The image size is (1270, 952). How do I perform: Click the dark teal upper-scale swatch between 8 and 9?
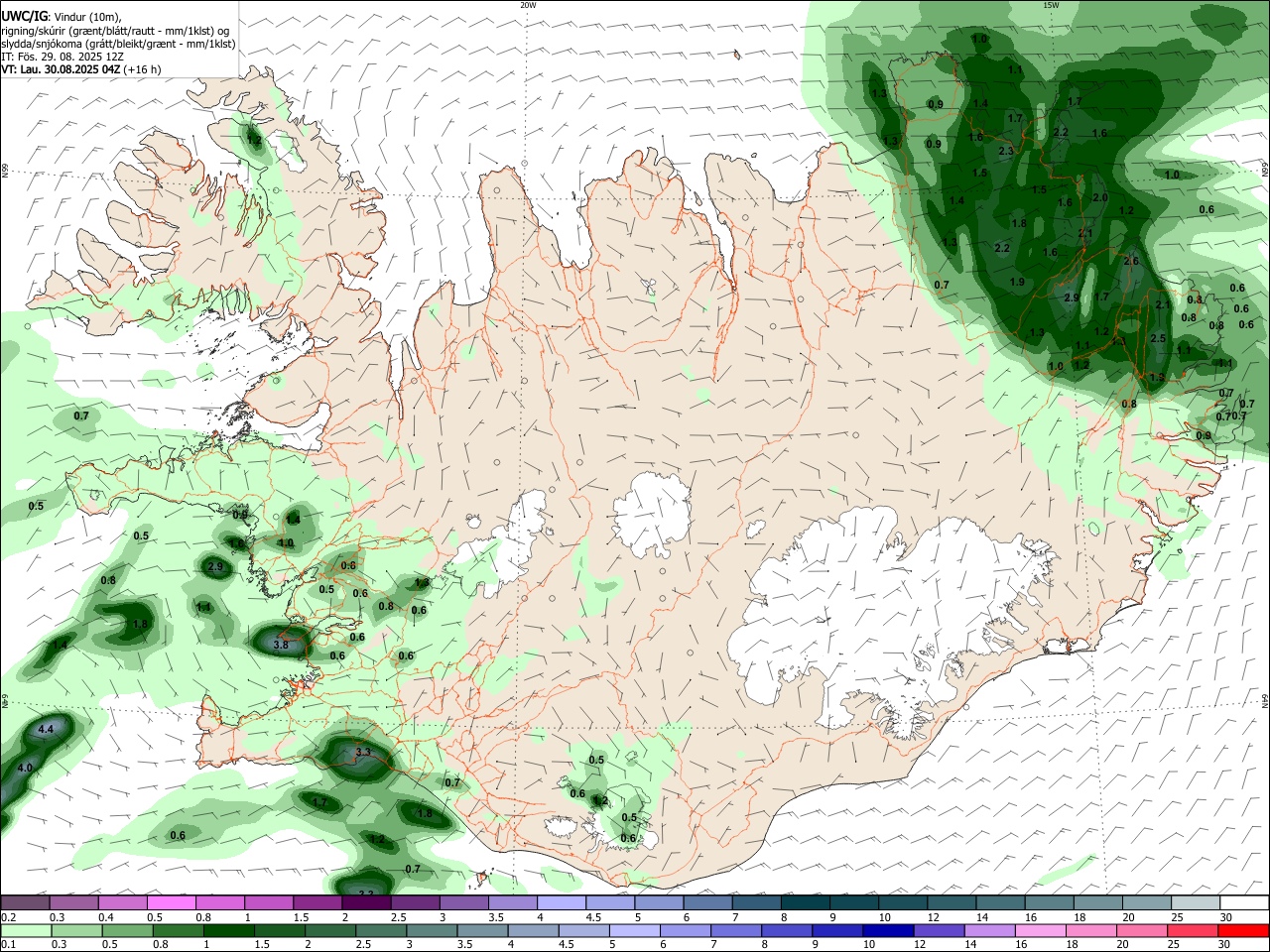pos(804,903)
